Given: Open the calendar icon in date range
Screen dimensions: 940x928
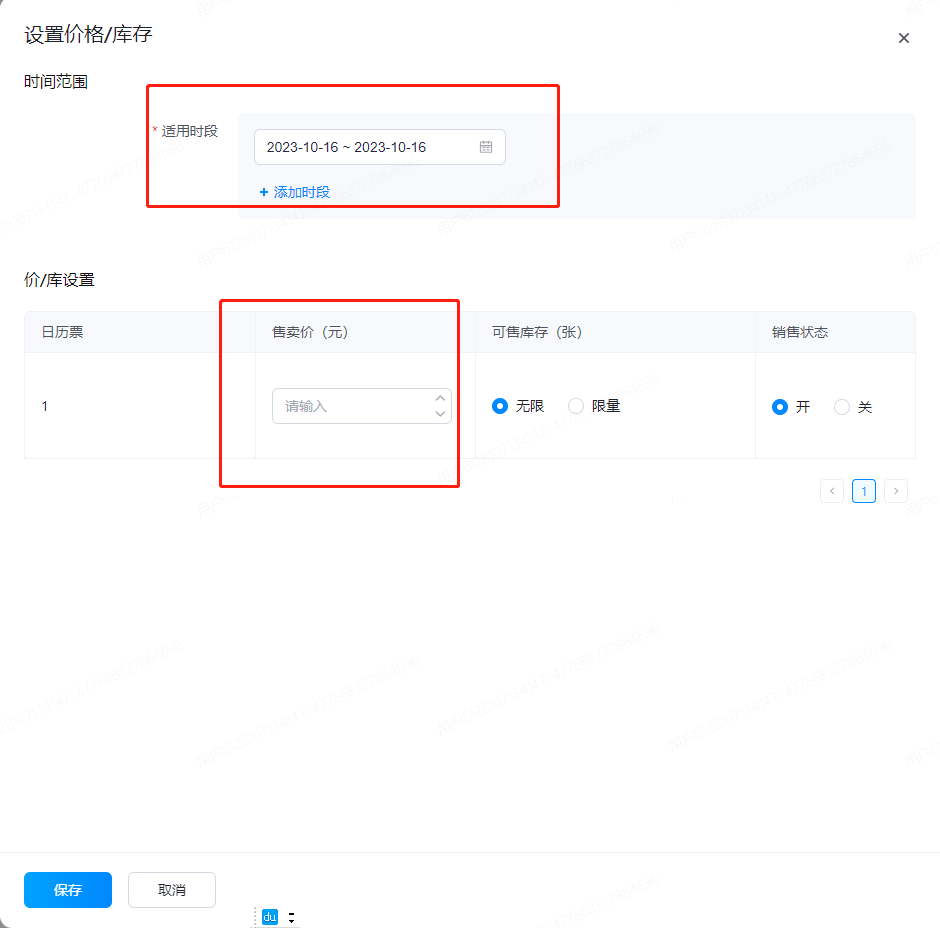Looking at the screenshot, I should 486,147.
